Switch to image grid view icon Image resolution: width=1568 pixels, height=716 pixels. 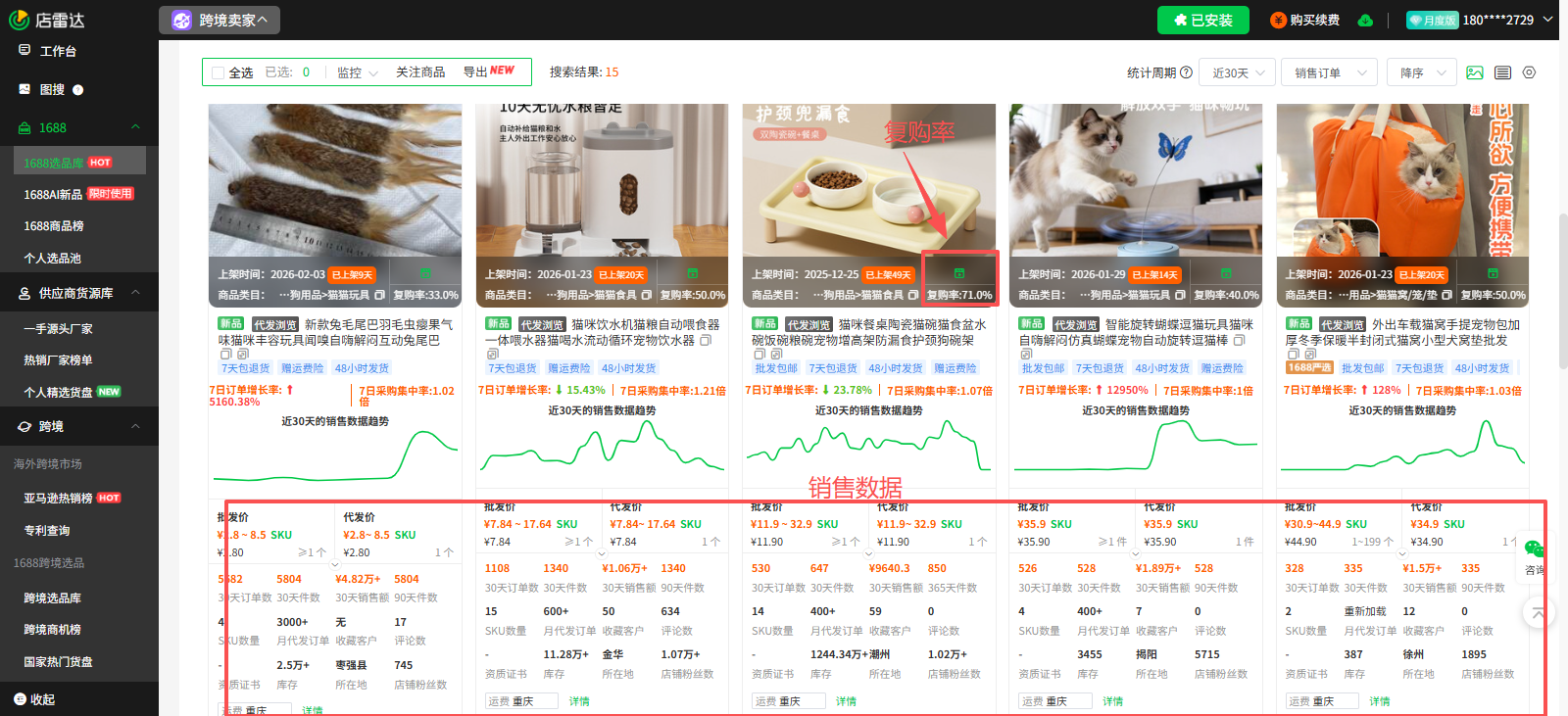(x=1475, y=72)
